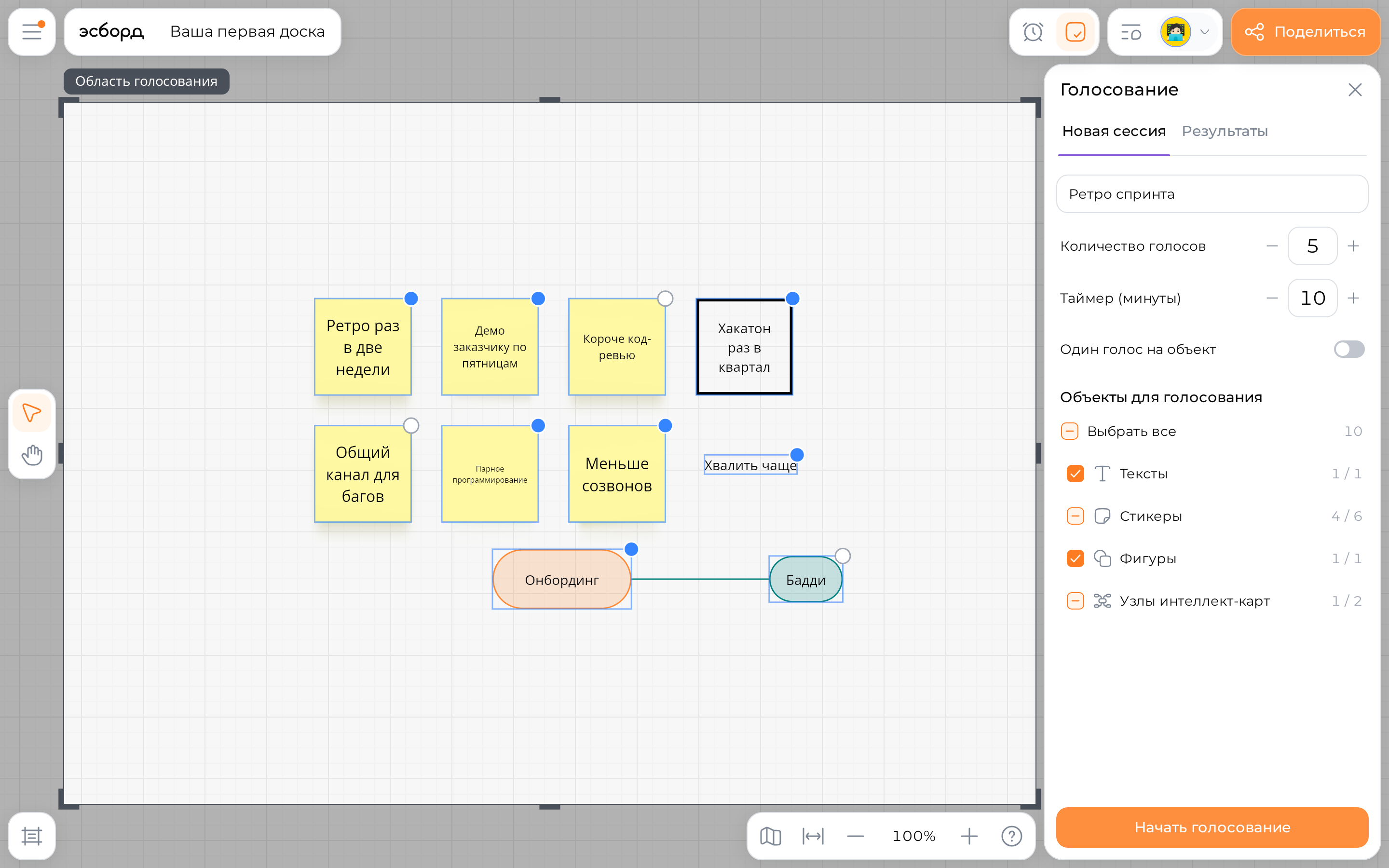
Task: Decrease Количество голосов with minus
Action: coord(1272,246)
